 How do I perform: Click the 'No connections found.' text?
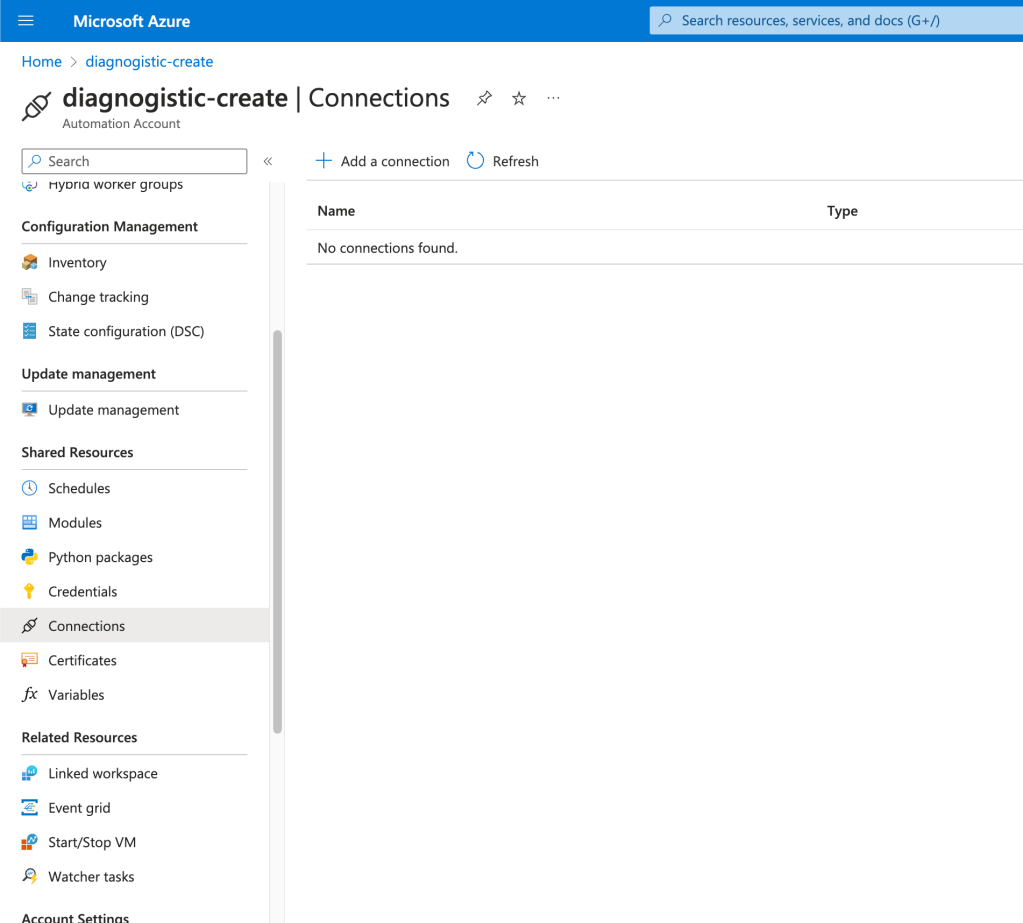point(388,248)
